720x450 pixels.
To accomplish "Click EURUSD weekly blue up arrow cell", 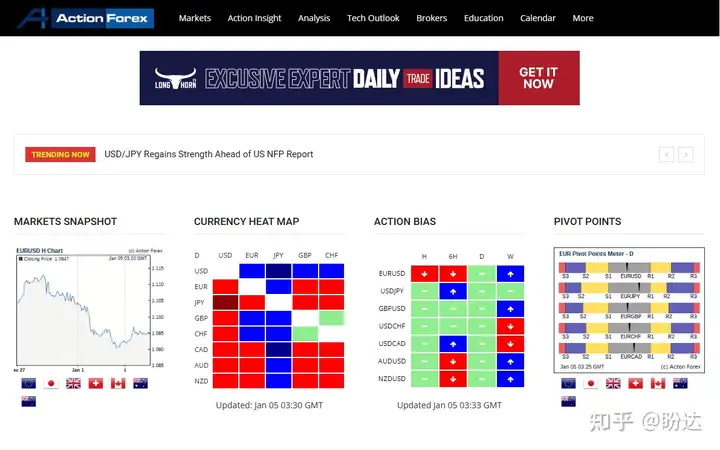I will click(x=510, y=274).
